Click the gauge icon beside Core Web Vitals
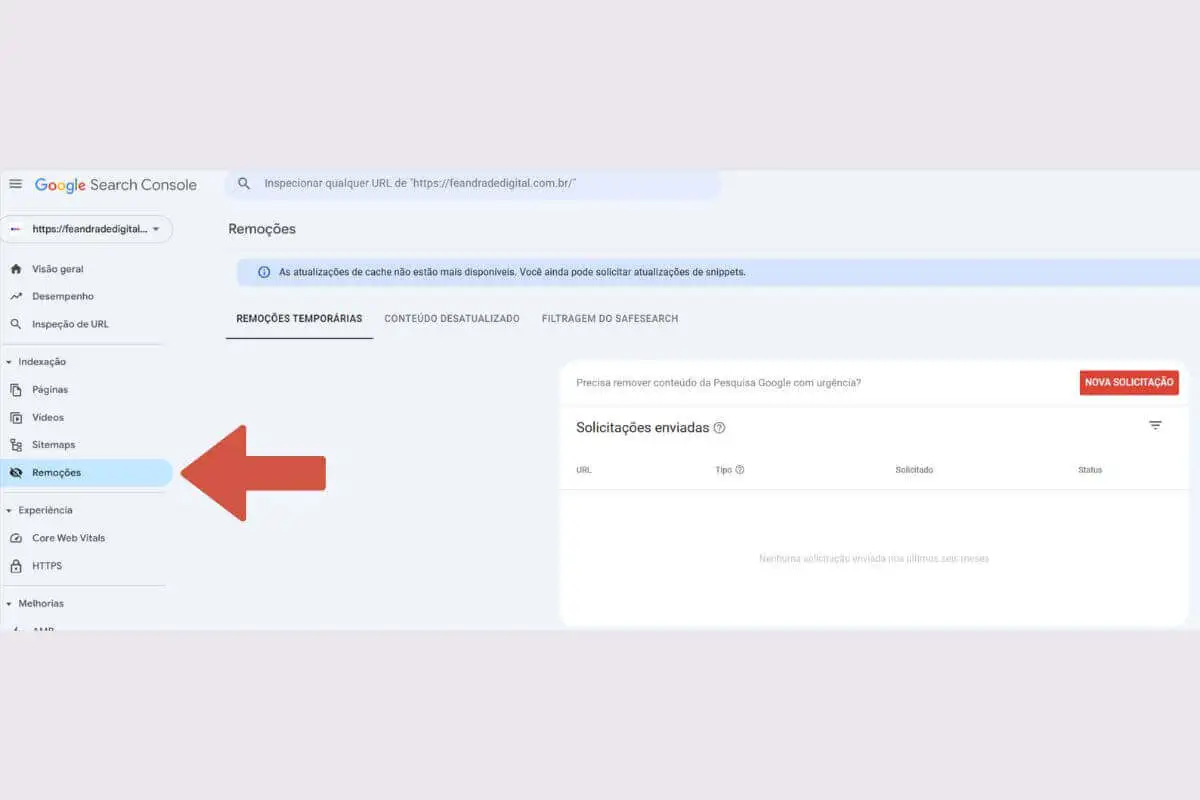 pyautogui.click(x=15, y=538)
